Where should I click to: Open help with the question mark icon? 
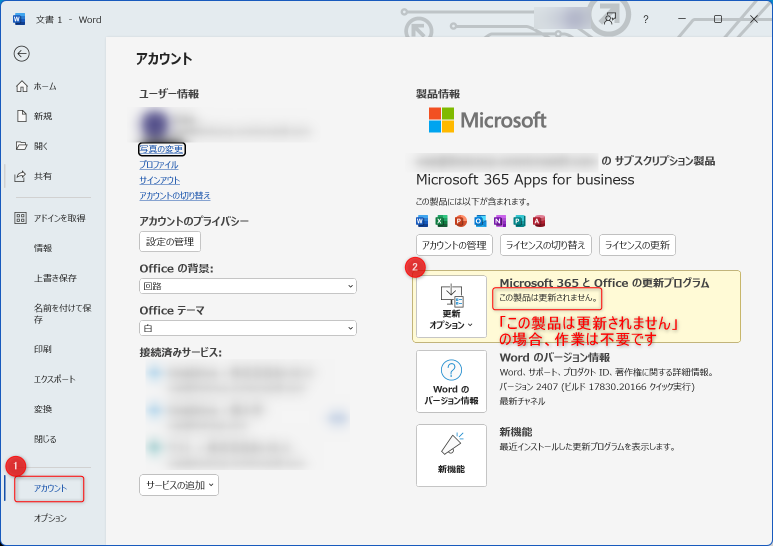pos(646,20)
